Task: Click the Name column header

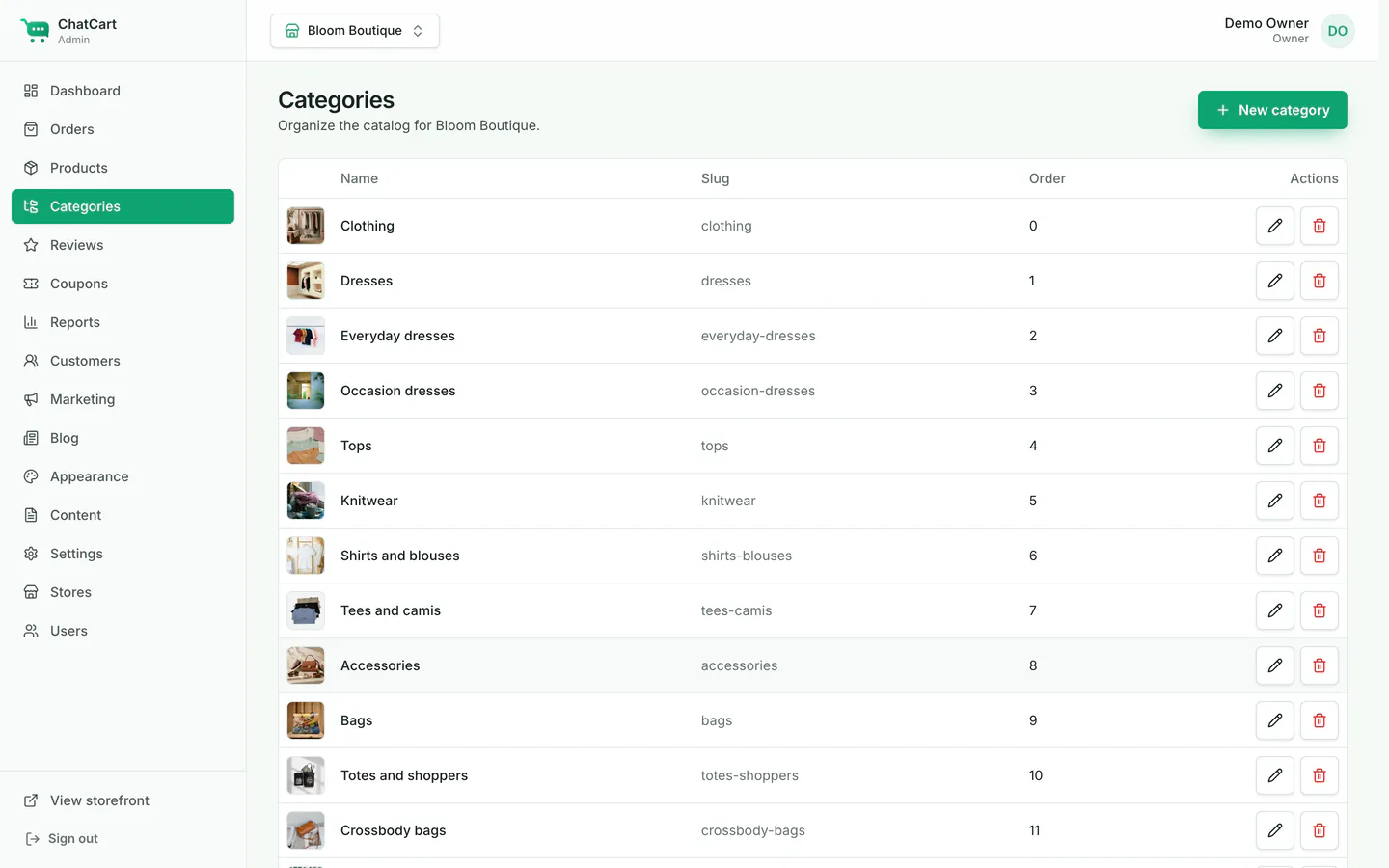Action: pos(359,178)
